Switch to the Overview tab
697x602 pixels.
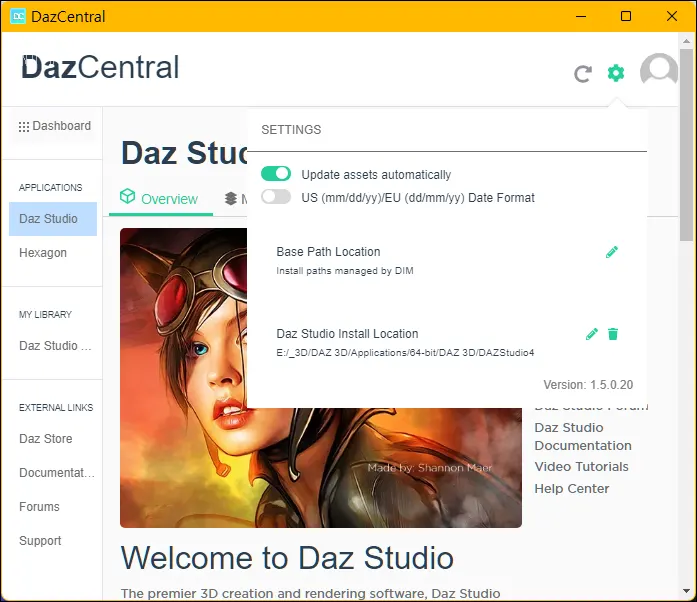[160, 198]
